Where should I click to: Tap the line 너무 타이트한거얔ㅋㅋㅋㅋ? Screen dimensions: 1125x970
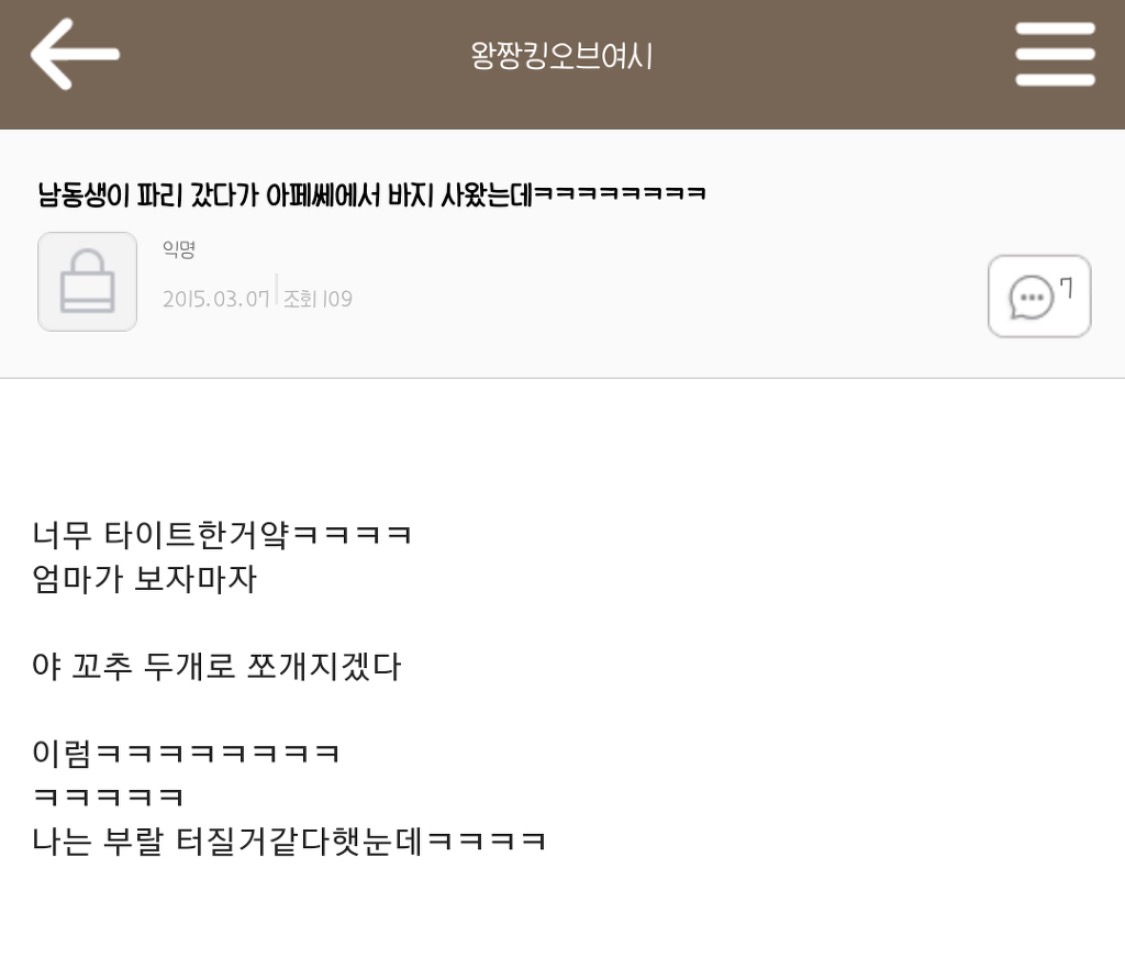click(222, 535)
